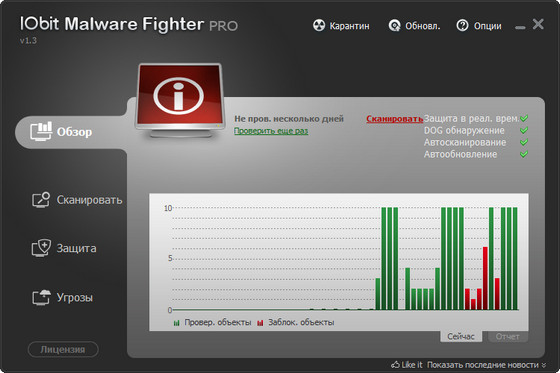The width and height of the screenshot is (560, 373).
Task: Expand Показать последние новости arrow
Action: [x=544, y=365]
